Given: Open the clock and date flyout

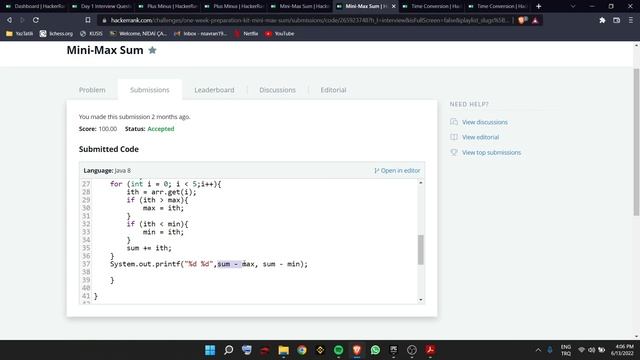Looking at the screenshot, I should (x=622, y=350).
